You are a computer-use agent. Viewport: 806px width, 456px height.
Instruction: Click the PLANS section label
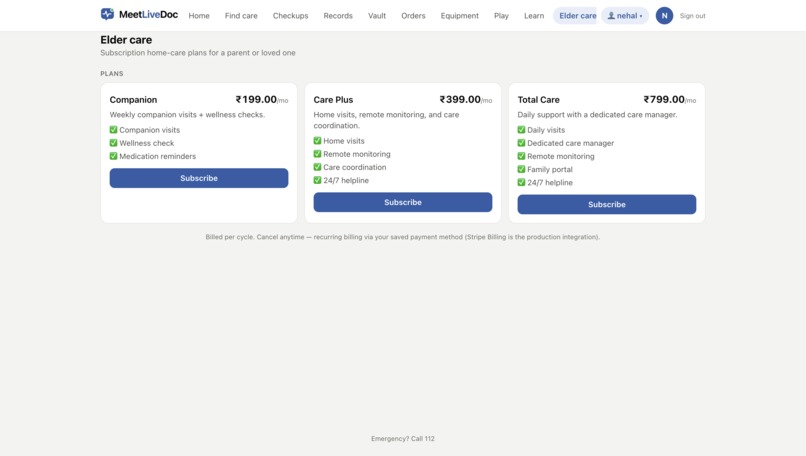coord(112,74)
